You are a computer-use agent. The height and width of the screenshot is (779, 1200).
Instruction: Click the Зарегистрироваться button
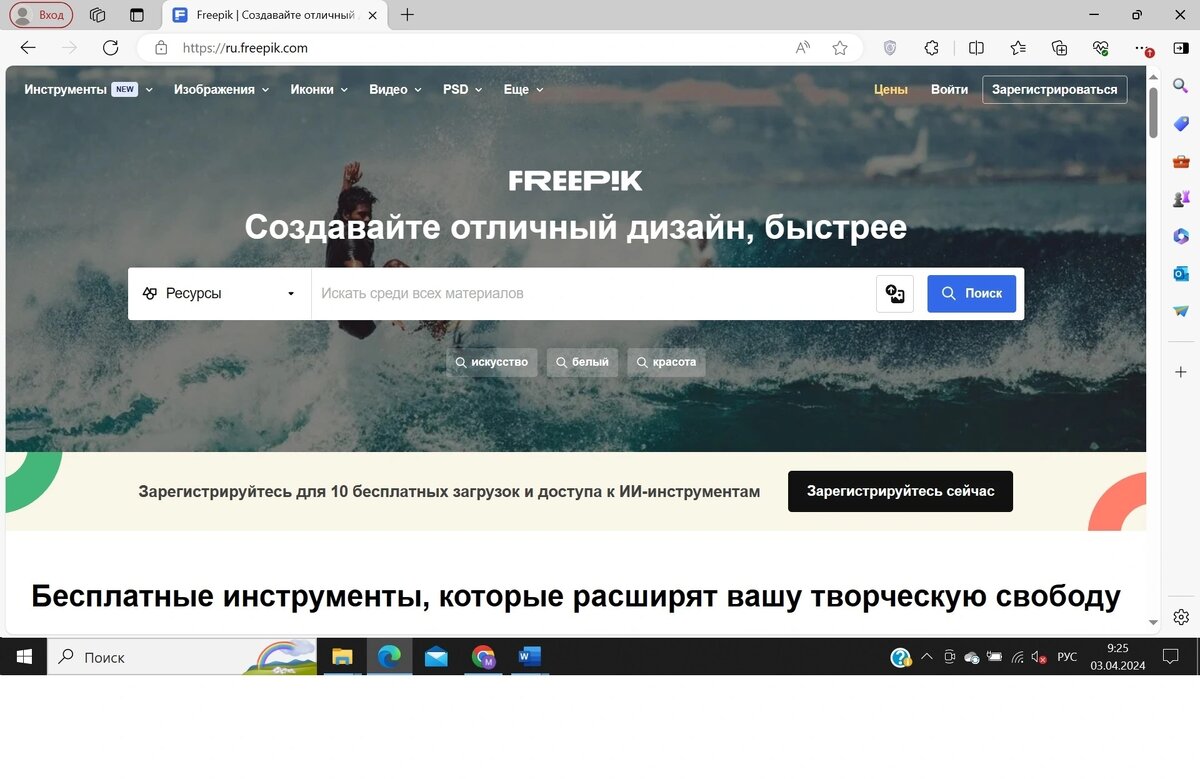[x=1054, y=89]
